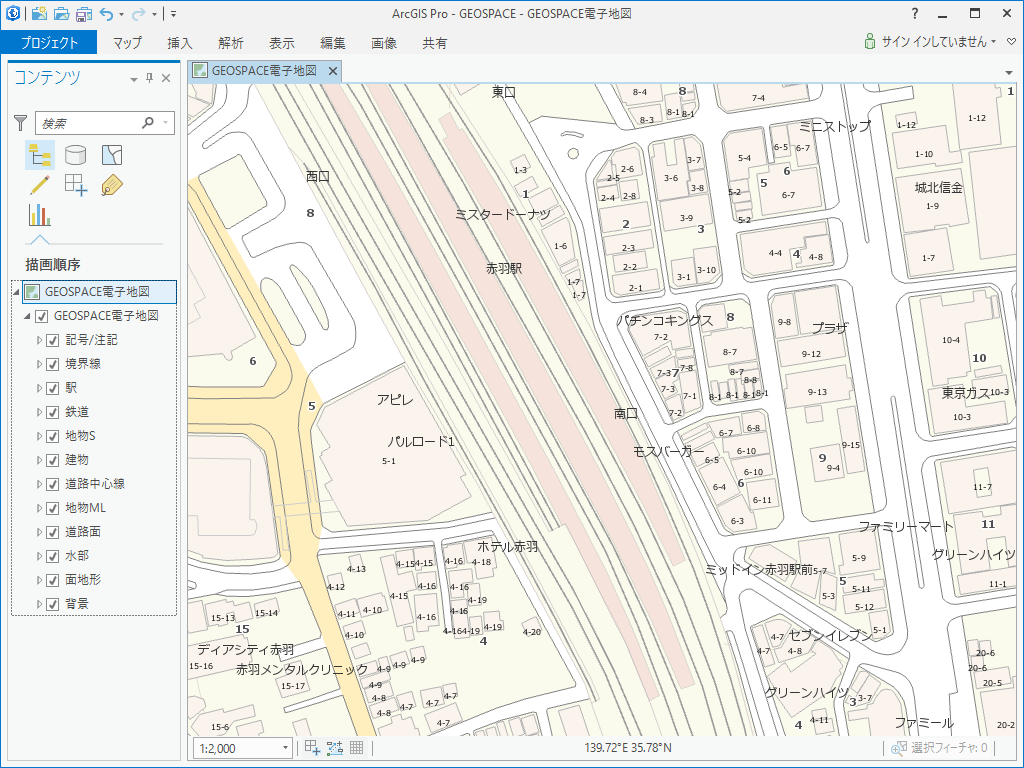Select the 解析 ribbon tab
1024x768 pixels.
(x=231, y=42)
